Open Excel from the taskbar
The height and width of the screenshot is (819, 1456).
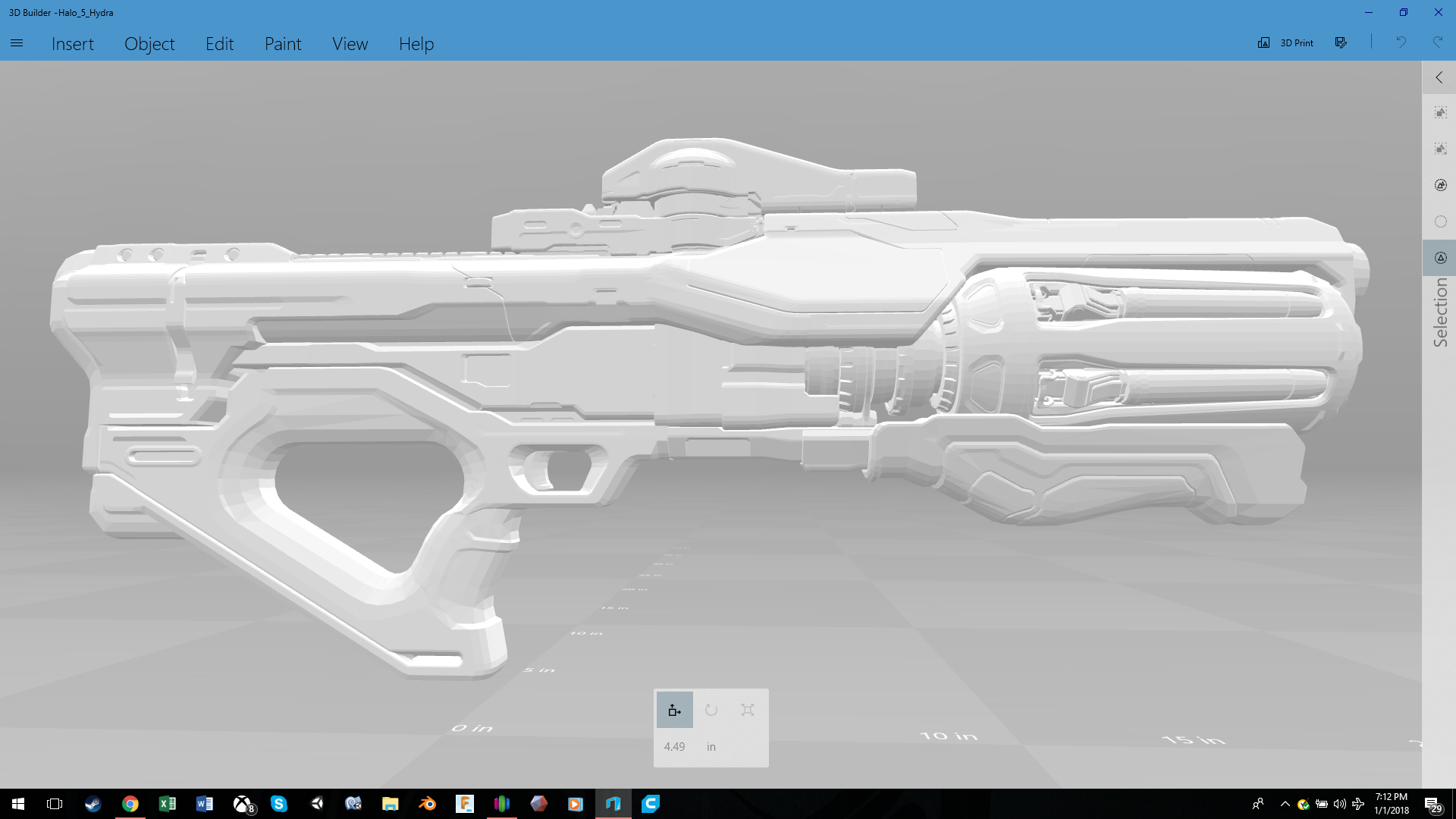pos(168,804)
